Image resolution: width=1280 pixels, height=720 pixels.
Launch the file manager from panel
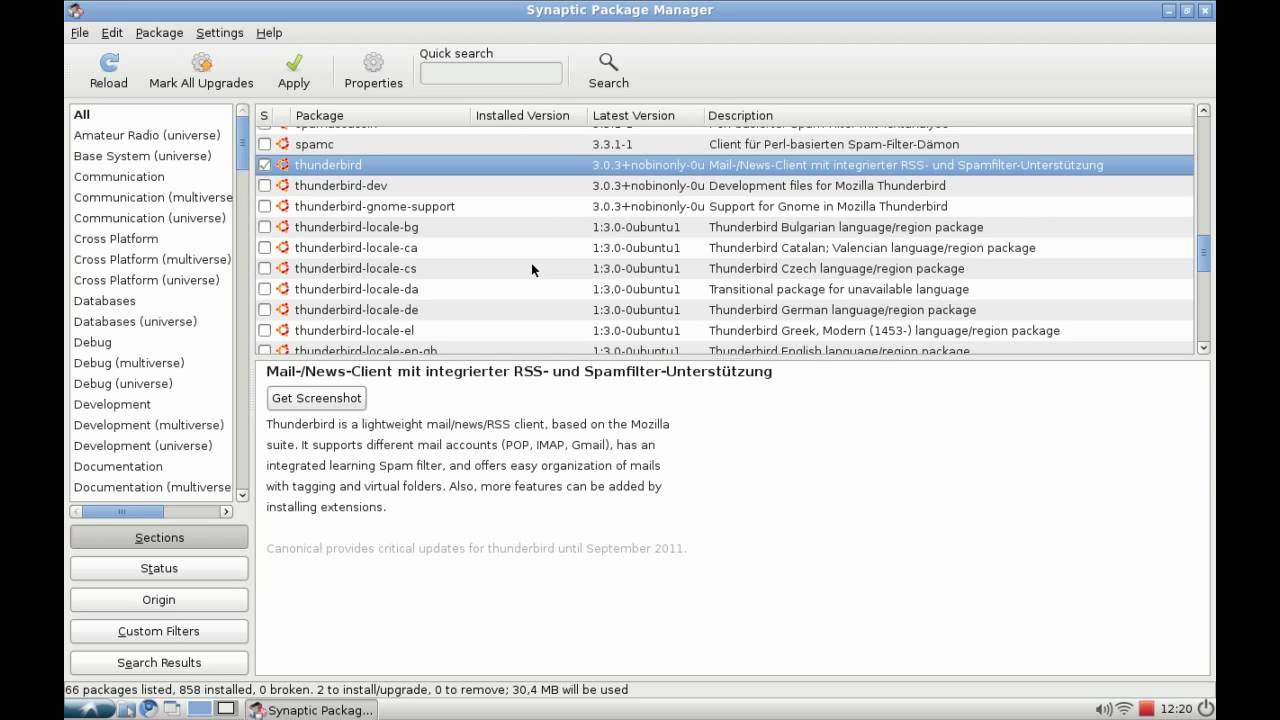pos(127,710)
